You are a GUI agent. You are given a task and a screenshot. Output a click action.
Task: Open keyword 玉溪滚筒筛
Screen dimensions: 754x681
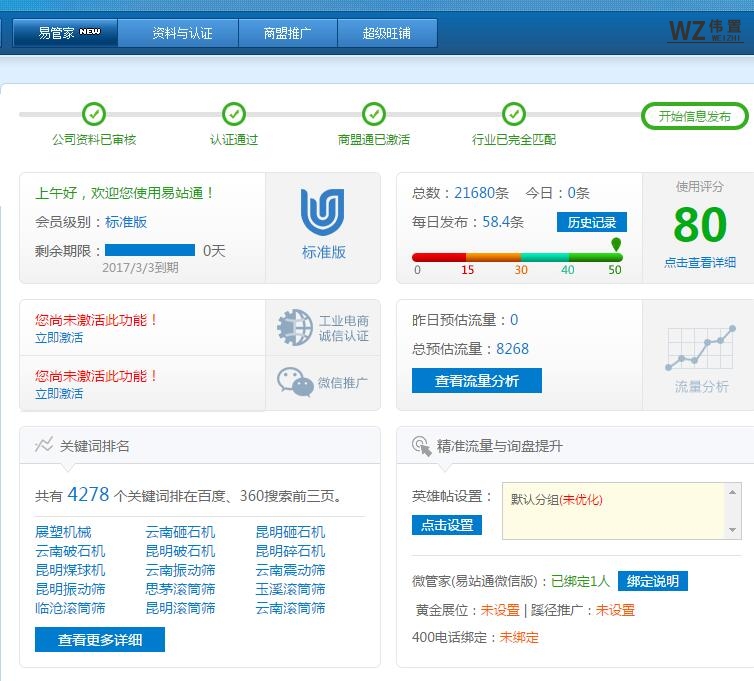(x=290, y=589)
